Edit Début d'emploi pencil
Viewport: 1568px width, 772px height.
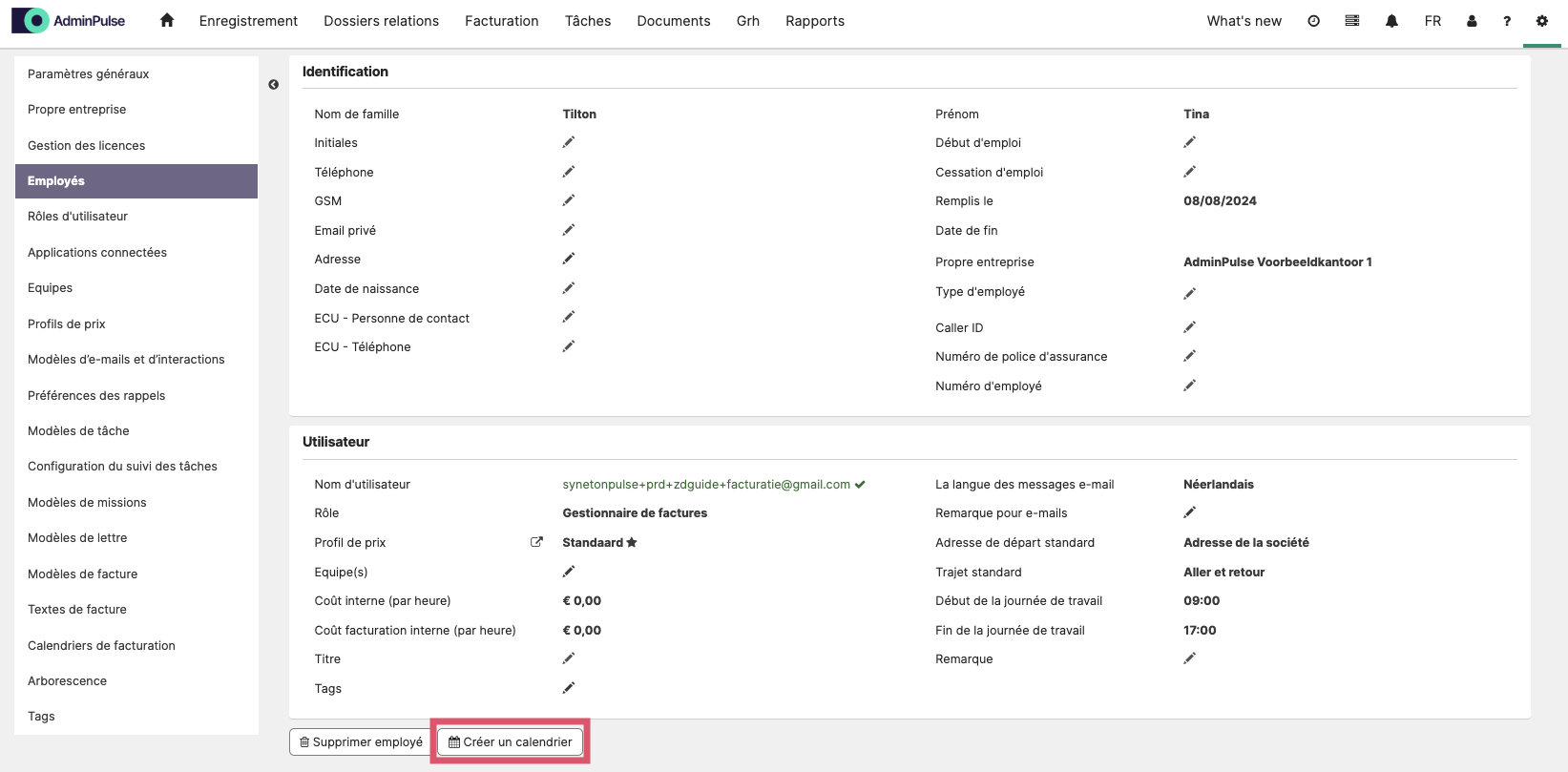point(1190,142)
